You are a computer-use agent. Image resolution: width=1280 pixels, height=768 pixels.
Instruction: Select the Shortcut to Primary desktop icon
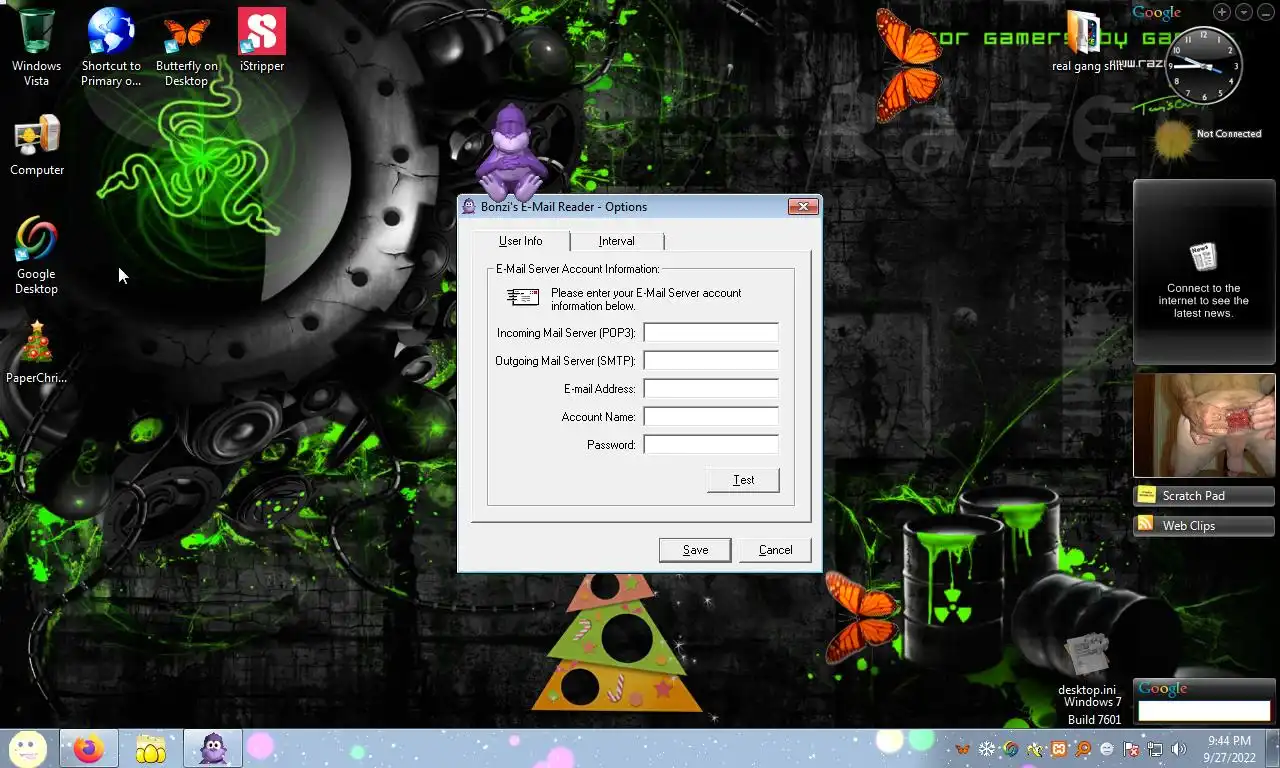(111, 46)
